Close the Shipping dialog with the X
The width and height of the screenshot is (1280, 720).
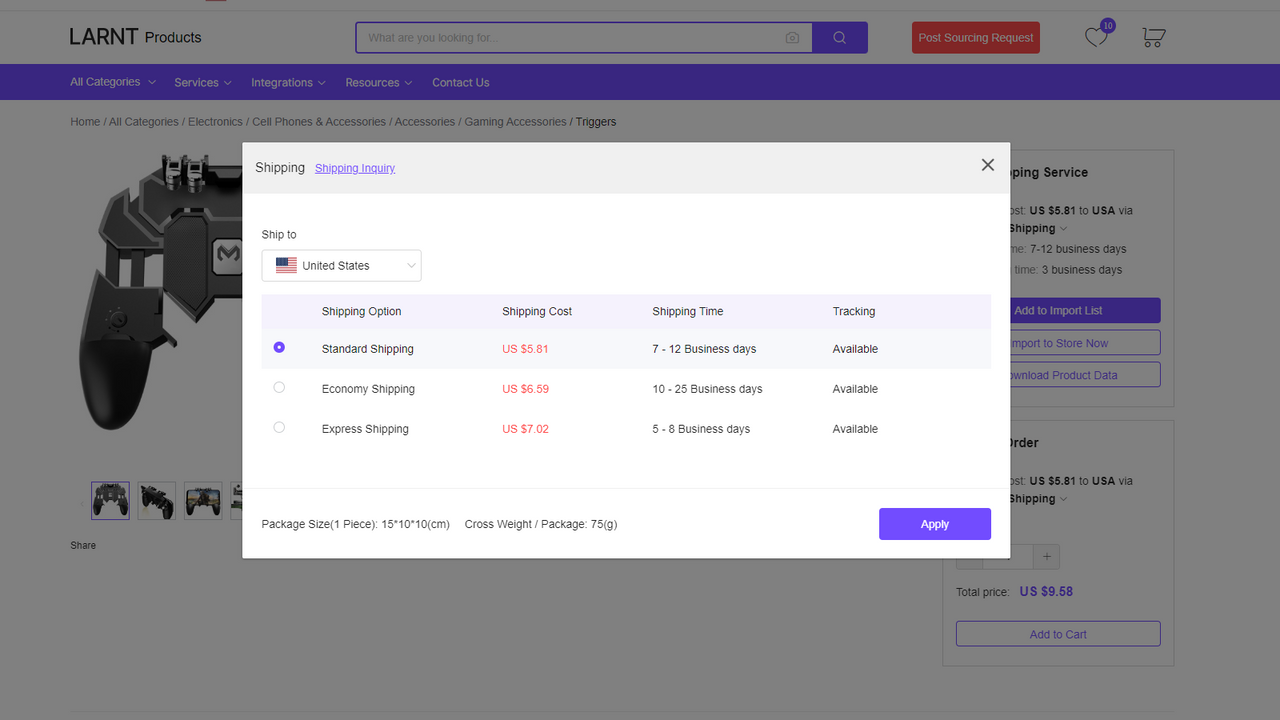tap(987, 164)
